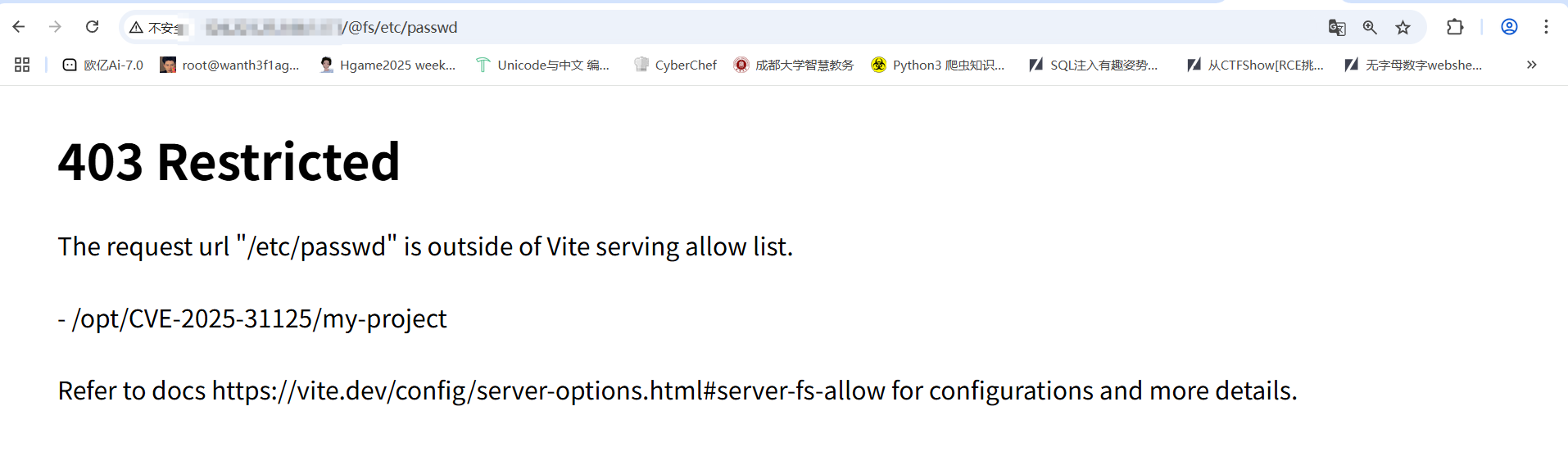Open the Chrome three-dot menu
Image resolution: width=1568 pixels, height=465 pixels.
pyautogui.click(x=1546, y=27)
